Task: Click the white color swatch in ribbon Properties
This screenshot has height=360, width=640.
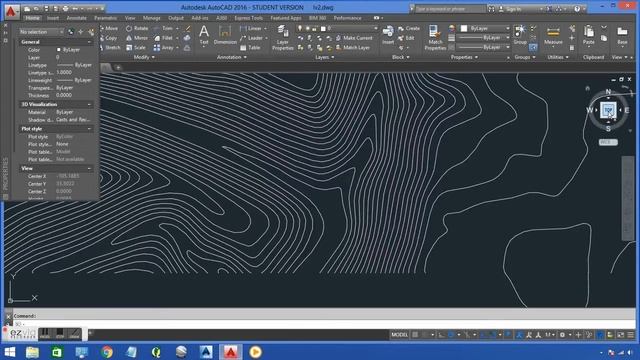Action: [x=464, y=28]
